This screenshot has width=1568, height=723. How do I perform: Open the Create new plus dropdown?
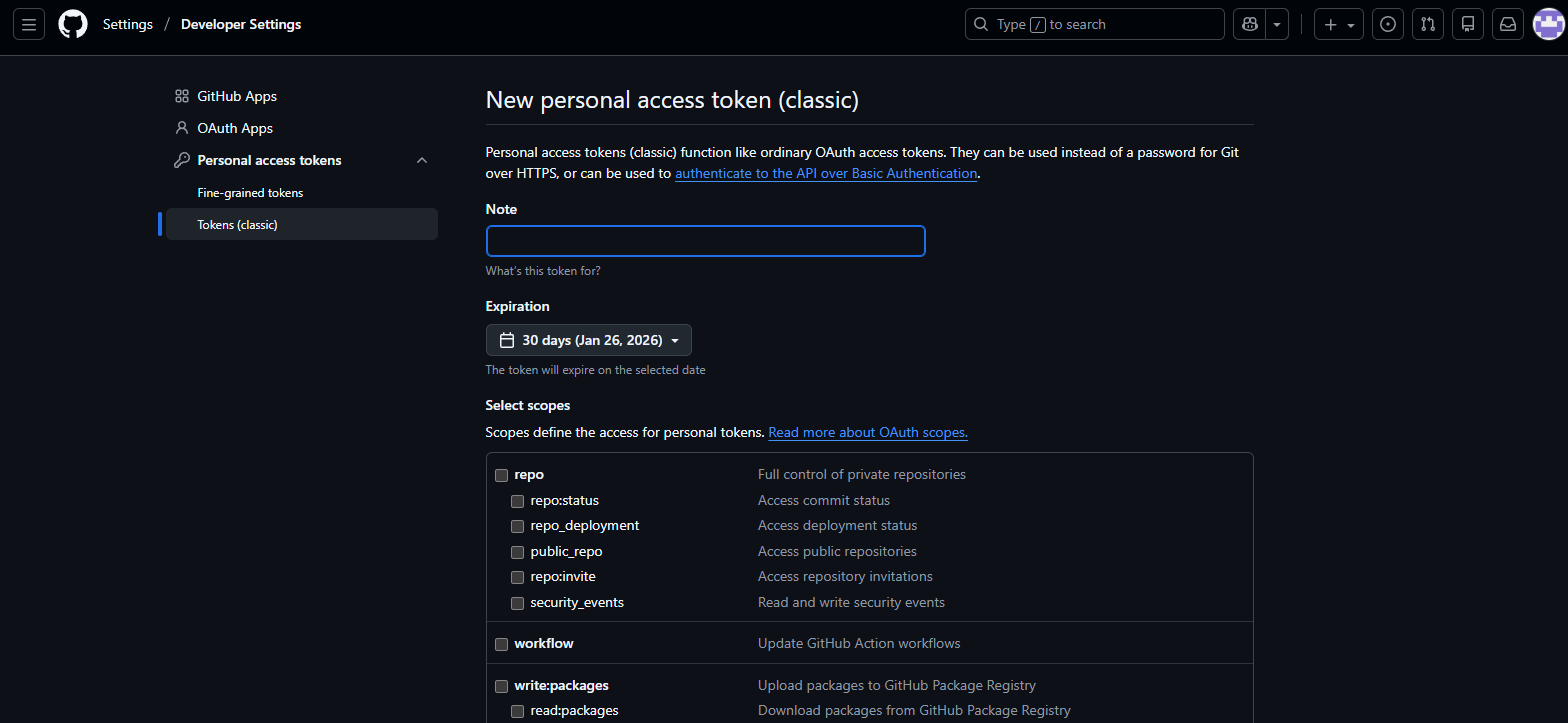point(1339,24)
